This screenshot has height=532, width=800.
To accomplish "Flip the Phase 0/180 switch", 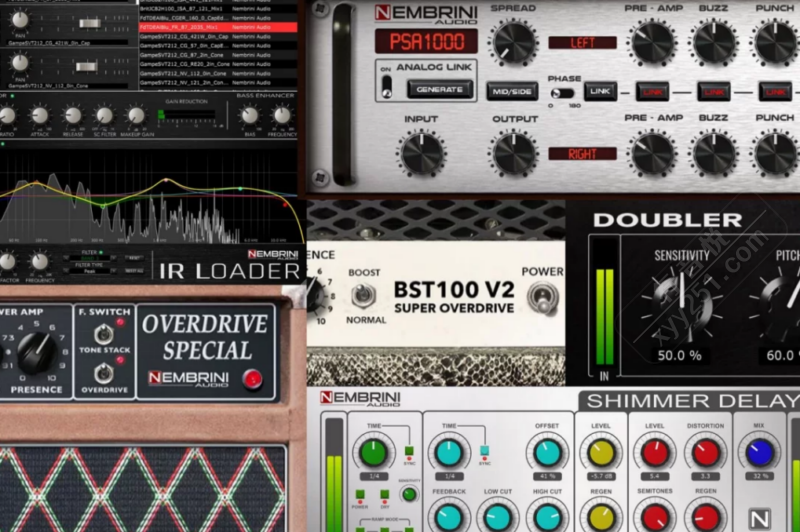I will point(562,93).
